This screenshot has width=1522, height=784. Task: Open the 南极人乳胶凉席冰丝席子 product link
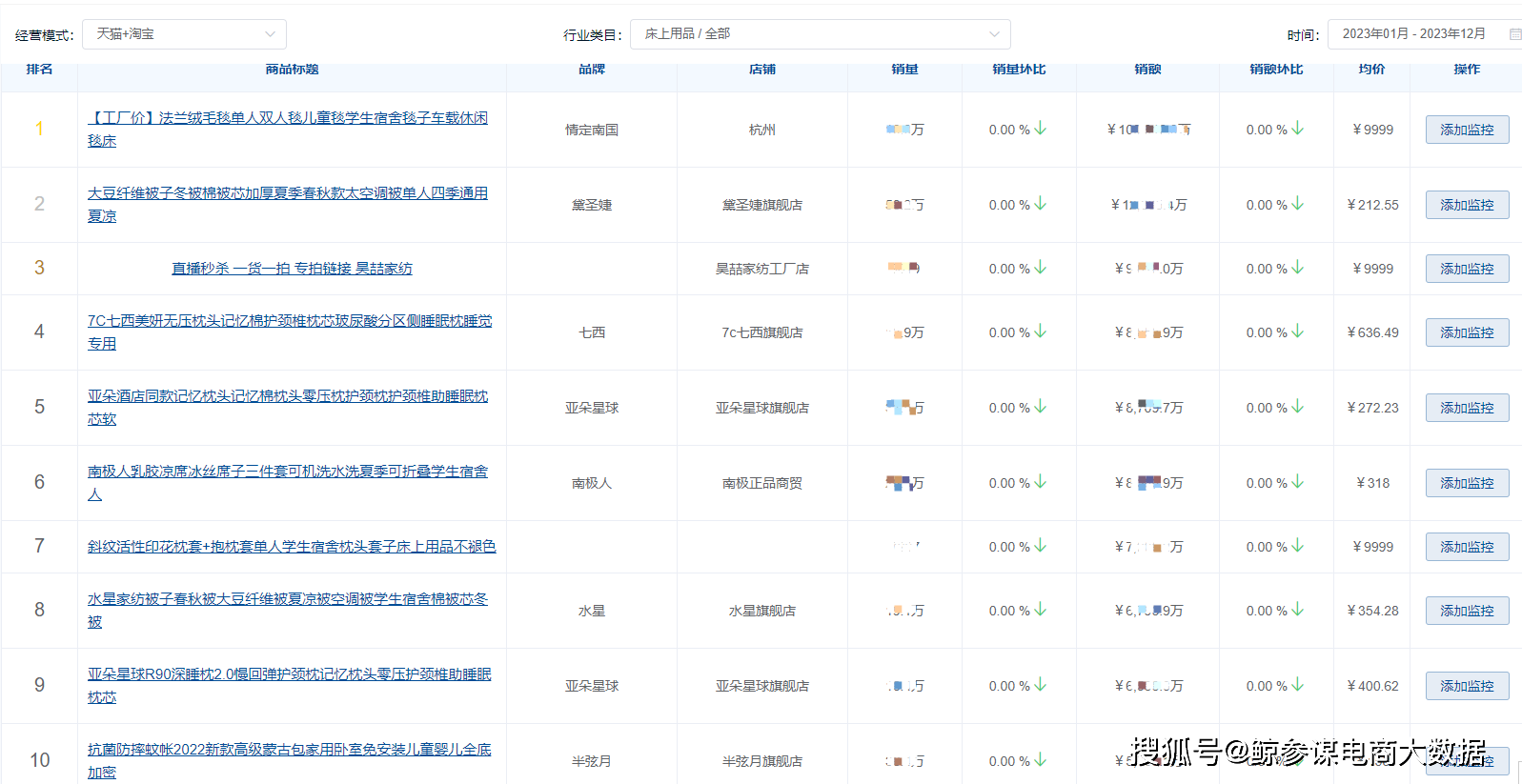(x=288, y=483)
